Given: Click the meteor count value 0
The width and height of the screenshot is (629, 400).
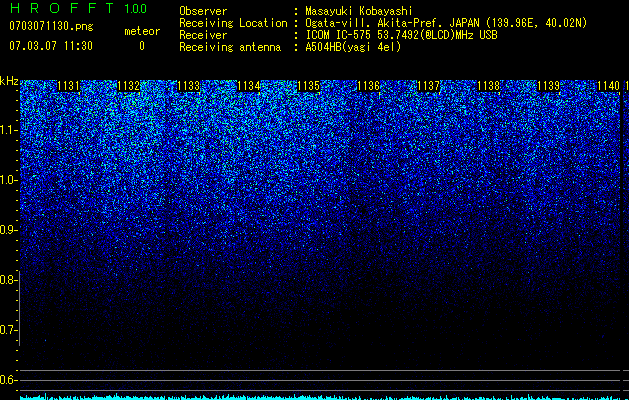Looking at the screenshot, I should click(142, 46).
